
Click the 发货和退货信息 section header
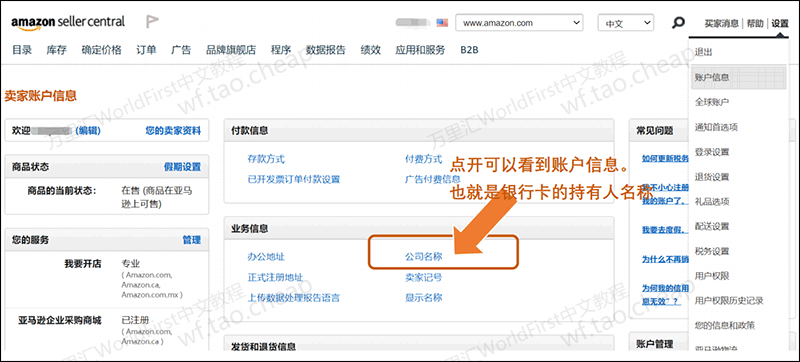264,347
